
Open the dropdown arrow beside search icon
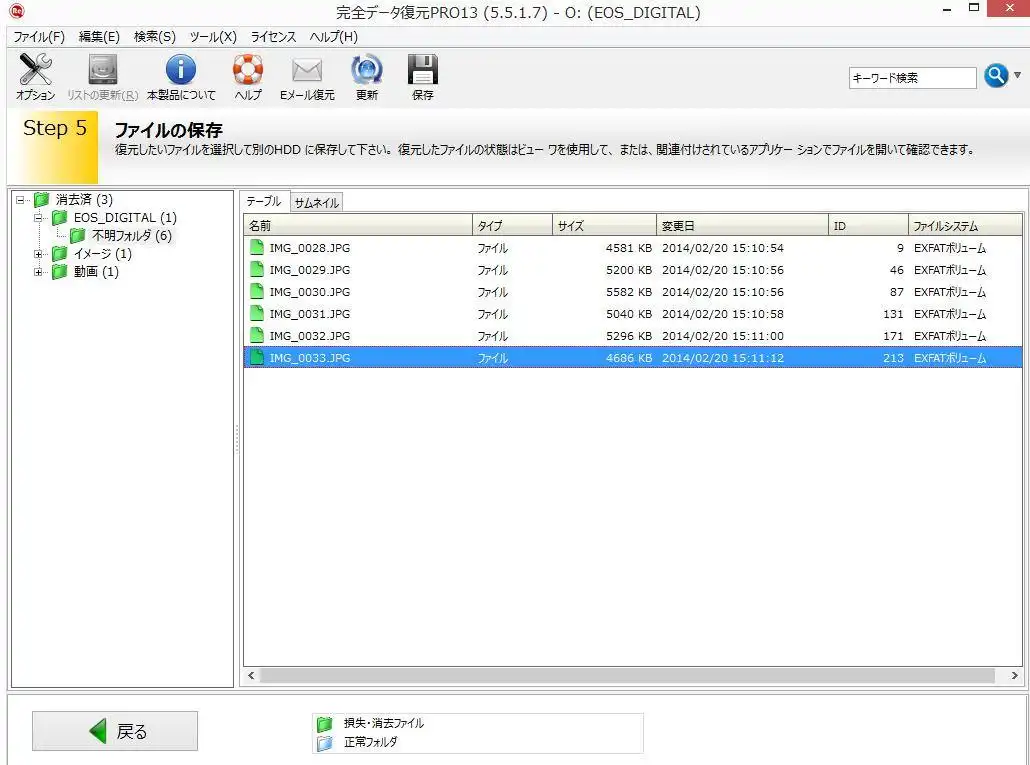(1018, 75)
